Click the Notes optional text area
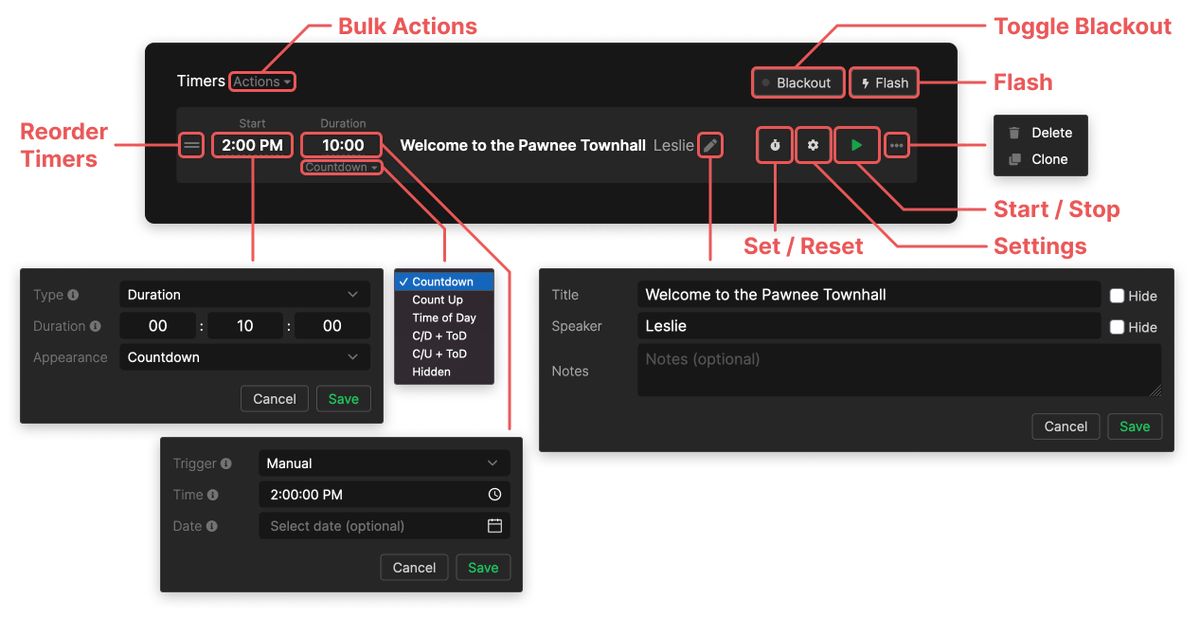Image resolution: width=1200 pixels, height=617 pixels. click(899, 370)
